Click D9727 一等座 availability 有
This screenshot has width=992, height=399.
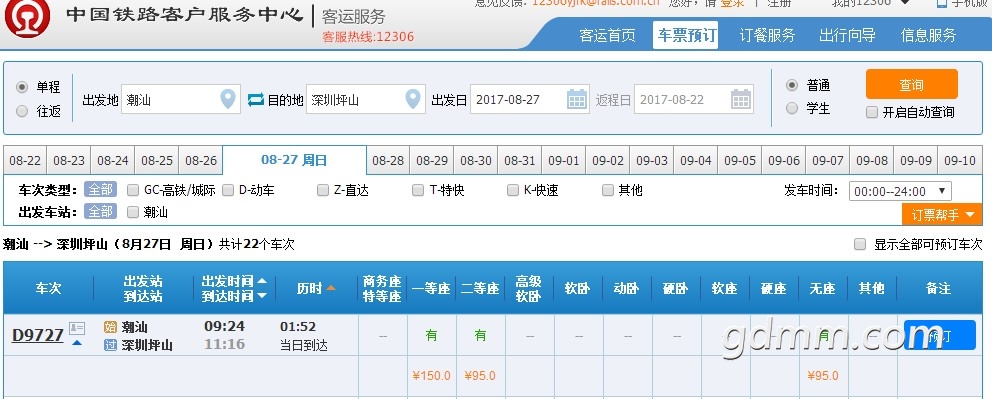click(431, 336)
